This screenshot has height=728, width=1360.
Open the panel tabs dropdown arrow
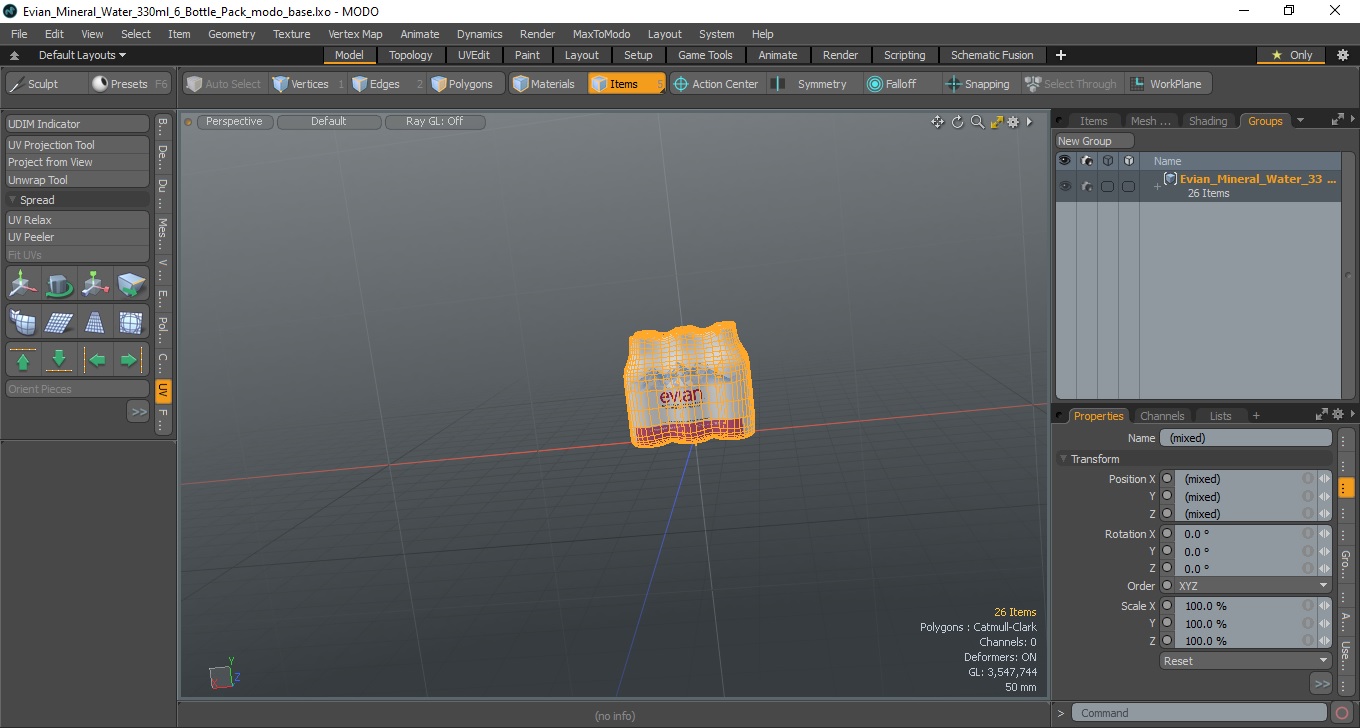pyautogui.click(x=1300, y=121)
